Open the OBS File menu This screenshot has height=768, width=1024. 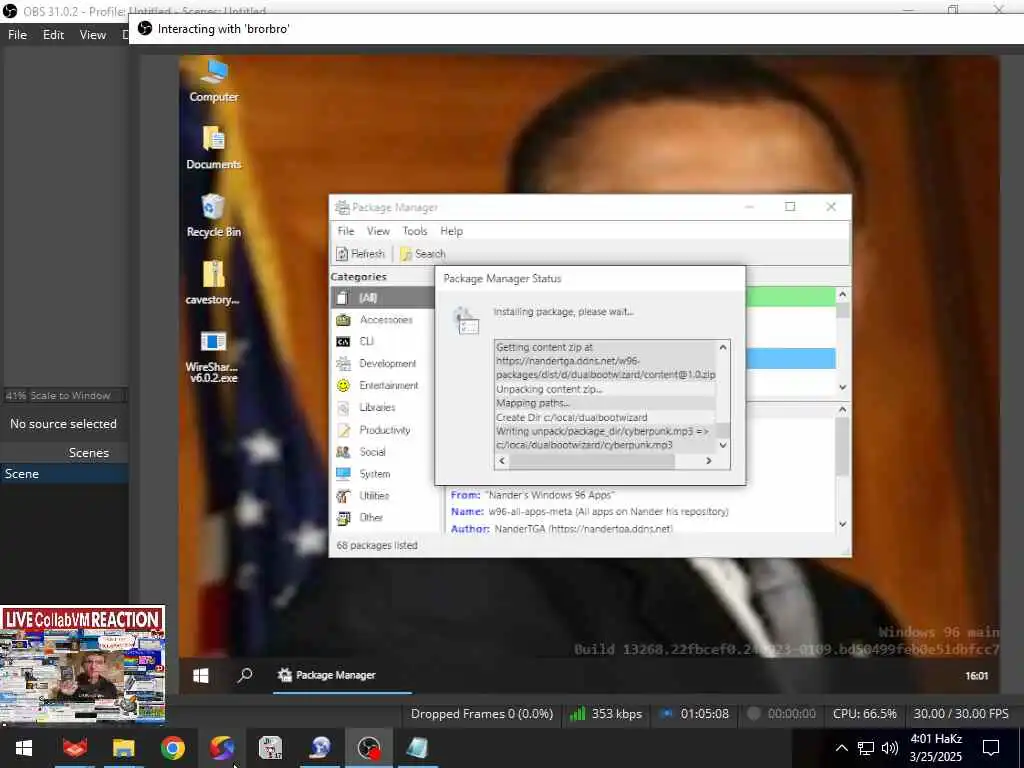click(17, 35)
